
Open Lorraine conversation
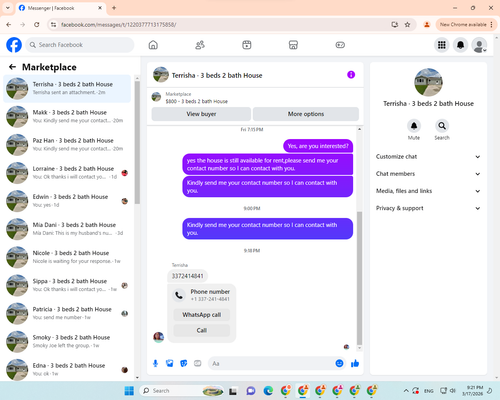67,173
